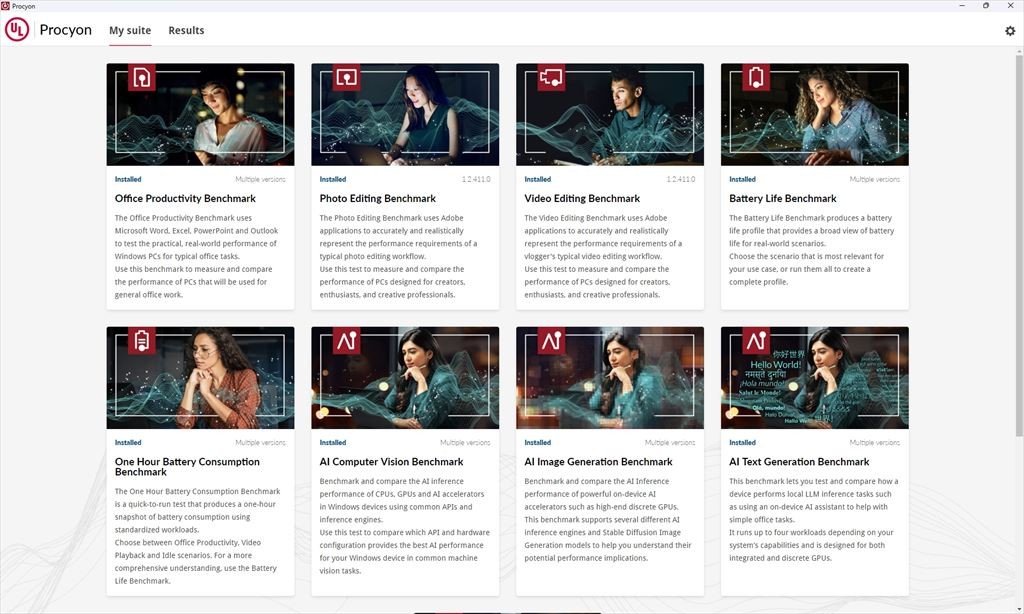The width and height of the screenshot is (1024, 614).
Task: Click Multiple versions on AI Image Generation card
Action: click(670, 442)
